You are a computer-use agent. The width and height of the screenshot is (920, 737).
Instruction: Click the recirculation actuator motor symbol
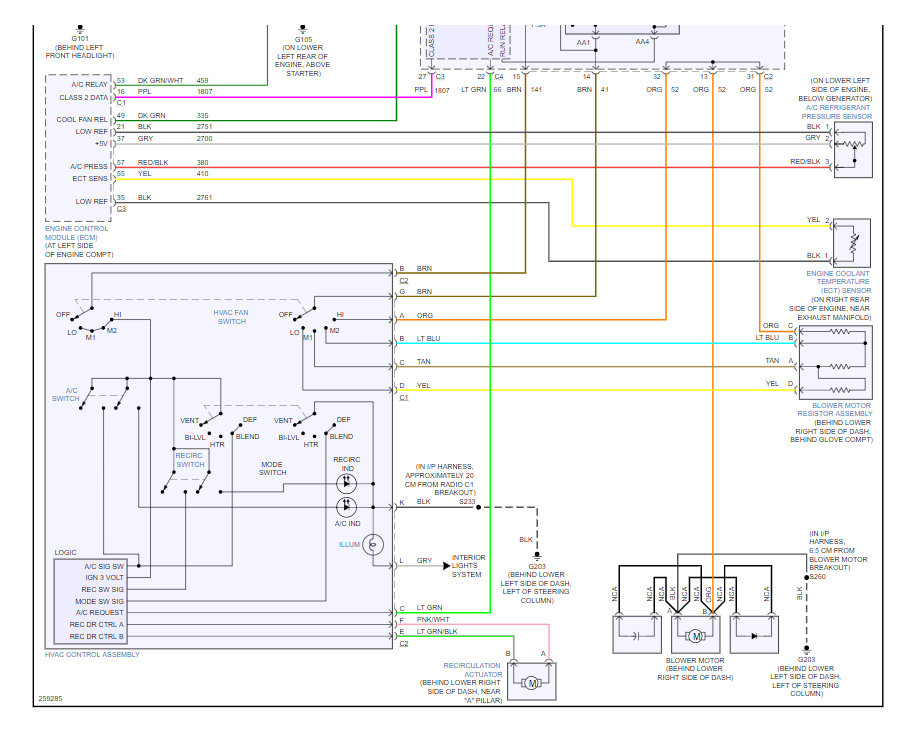point(532,683)
